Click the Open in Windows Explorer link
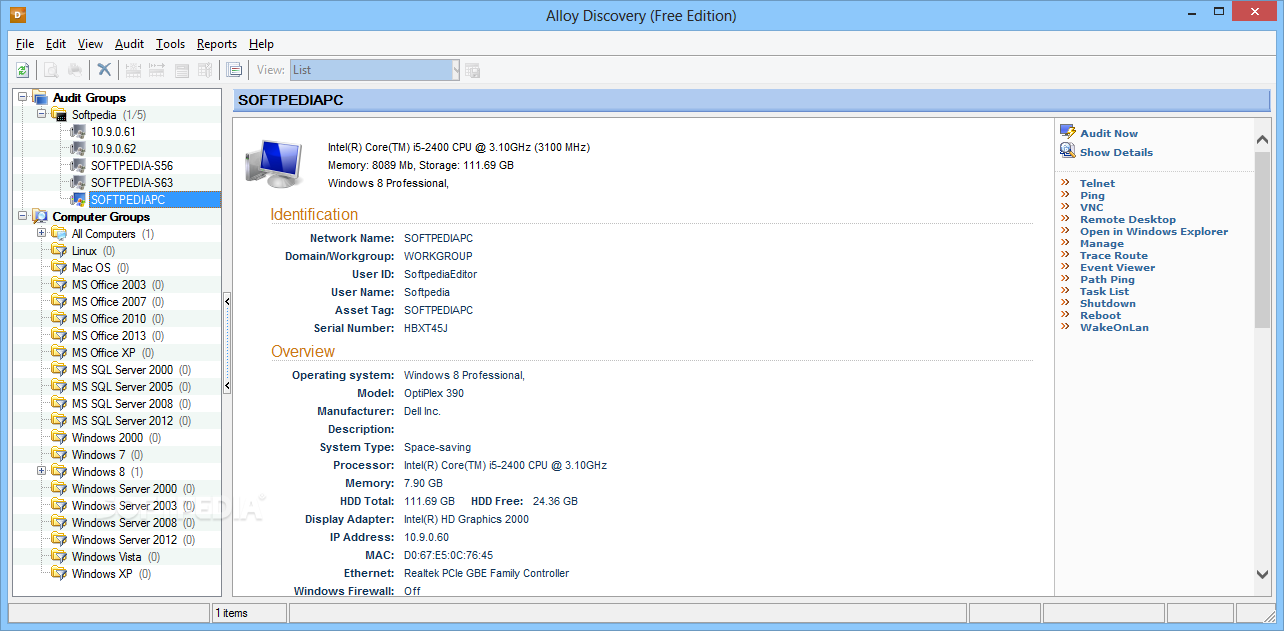The width and height of the screenshot is (1284, 631). click(1154, 232)
